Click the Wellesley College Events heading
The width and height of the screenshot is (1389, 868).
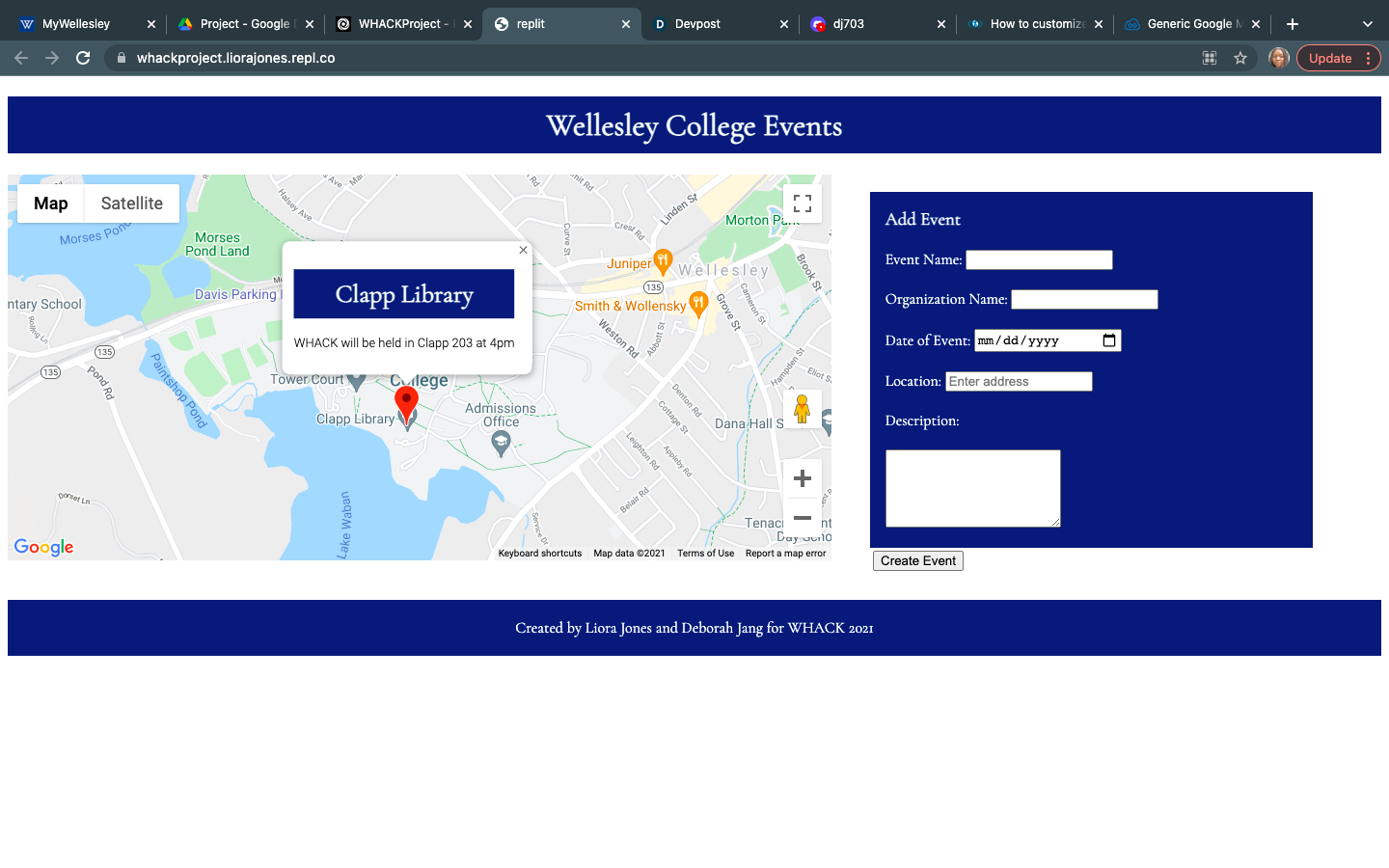coord(694,126)
